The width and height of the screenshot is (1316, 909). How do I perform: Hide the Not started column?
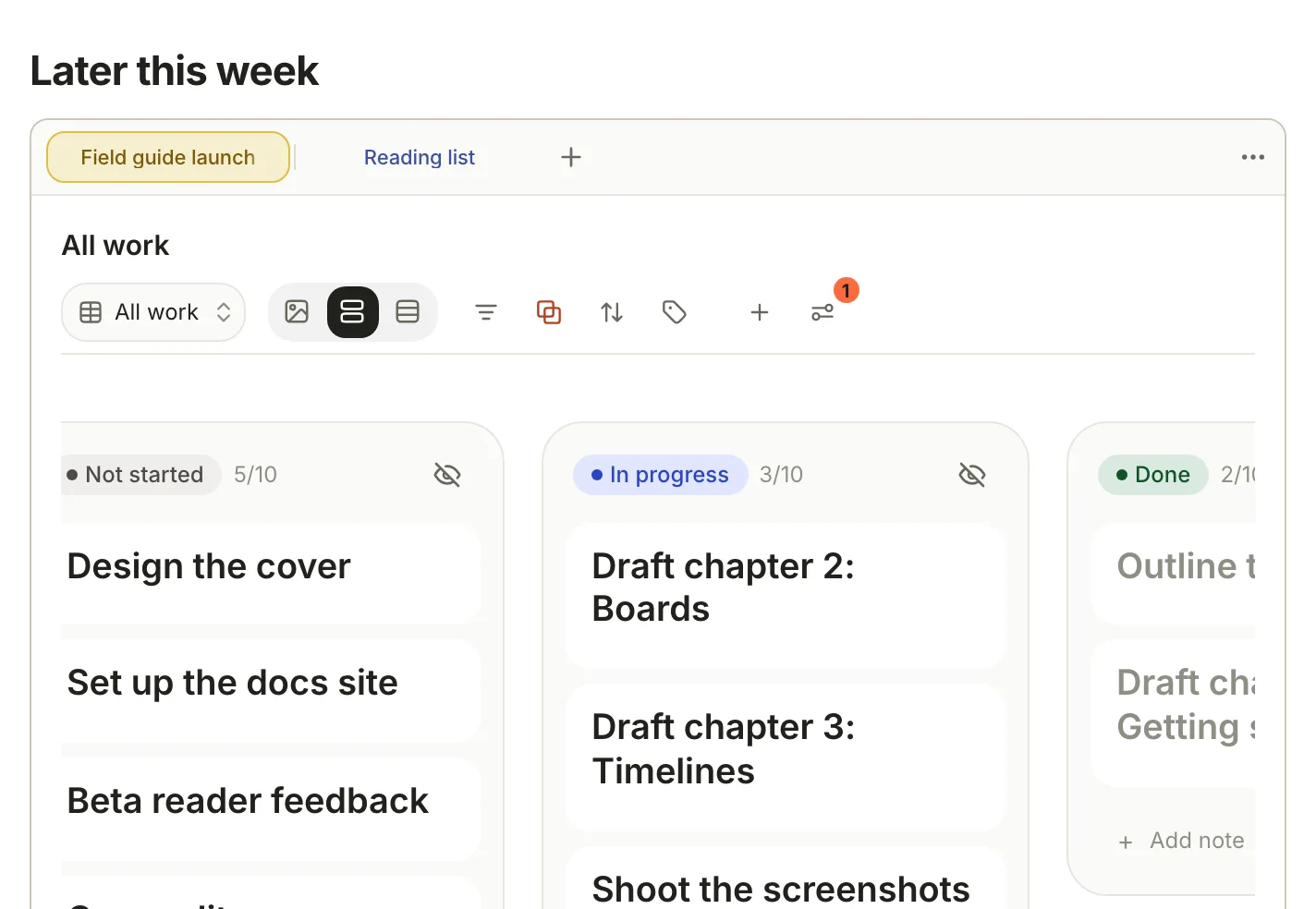pos(447,475)
